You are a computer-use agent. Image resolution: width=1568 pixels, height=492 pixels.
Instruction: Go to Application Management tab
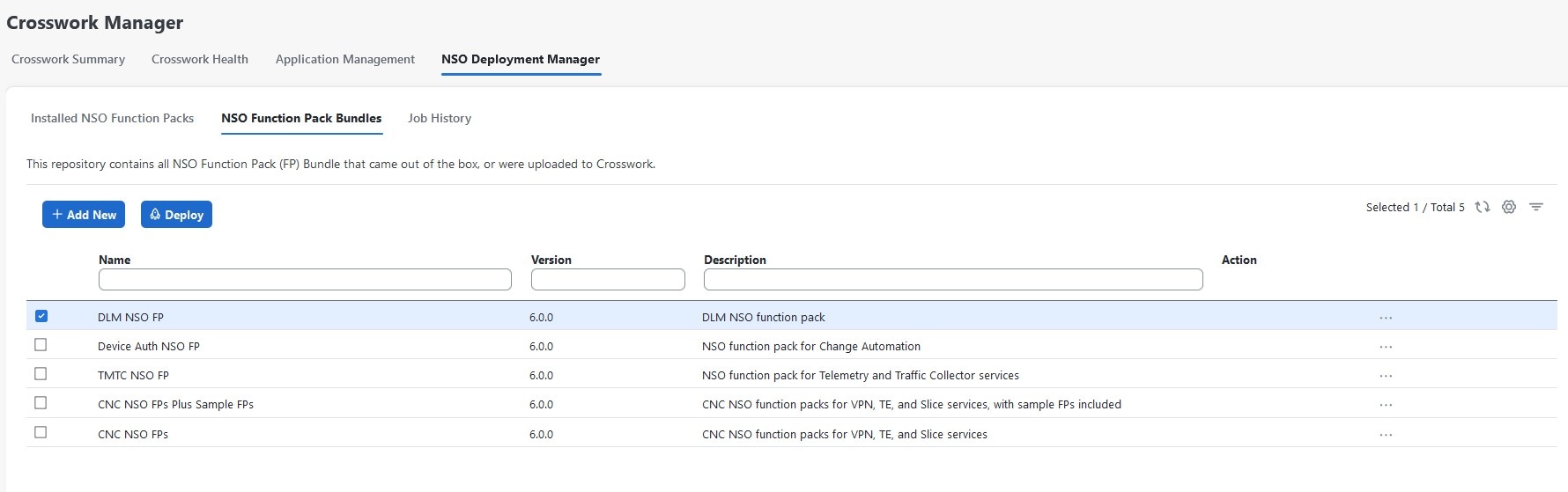click(345, 59)
